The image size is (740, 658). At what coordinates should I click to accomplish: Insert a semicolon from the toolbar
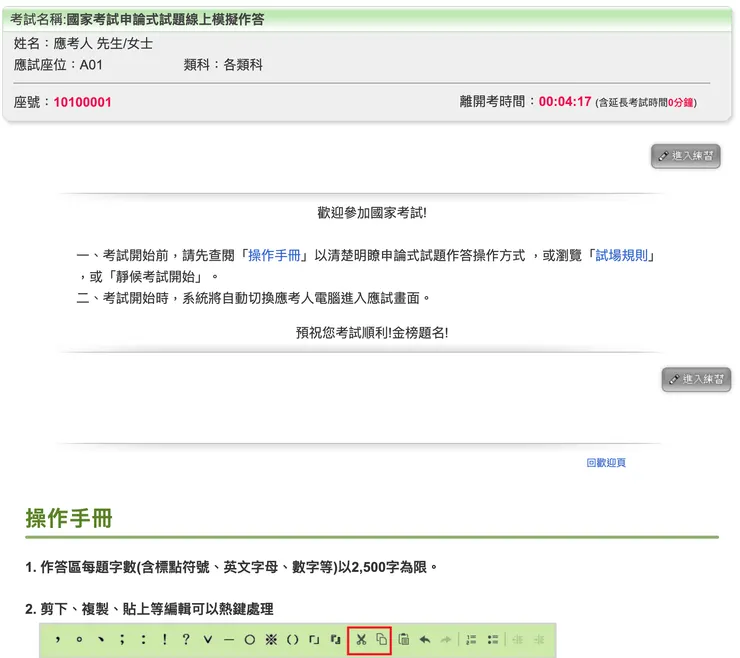(x=122, y=640)
